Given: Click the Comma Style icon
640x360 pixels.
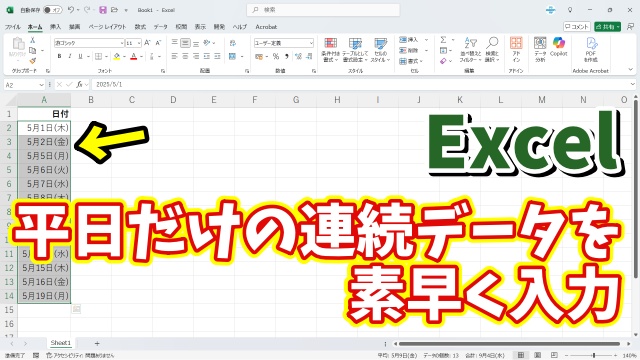Looking at the screenshot, I should pyautogui.click(x=287, y=56).
